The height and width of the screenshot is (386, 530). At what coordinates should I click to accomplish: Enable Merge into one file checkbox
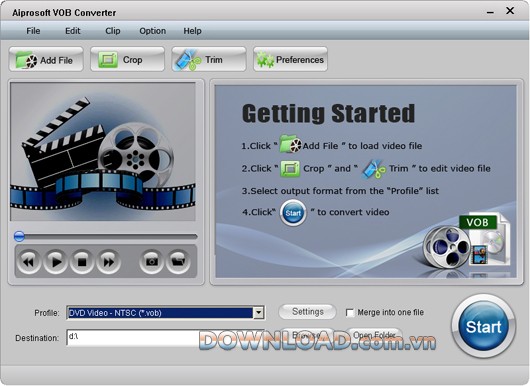[350, 312]
